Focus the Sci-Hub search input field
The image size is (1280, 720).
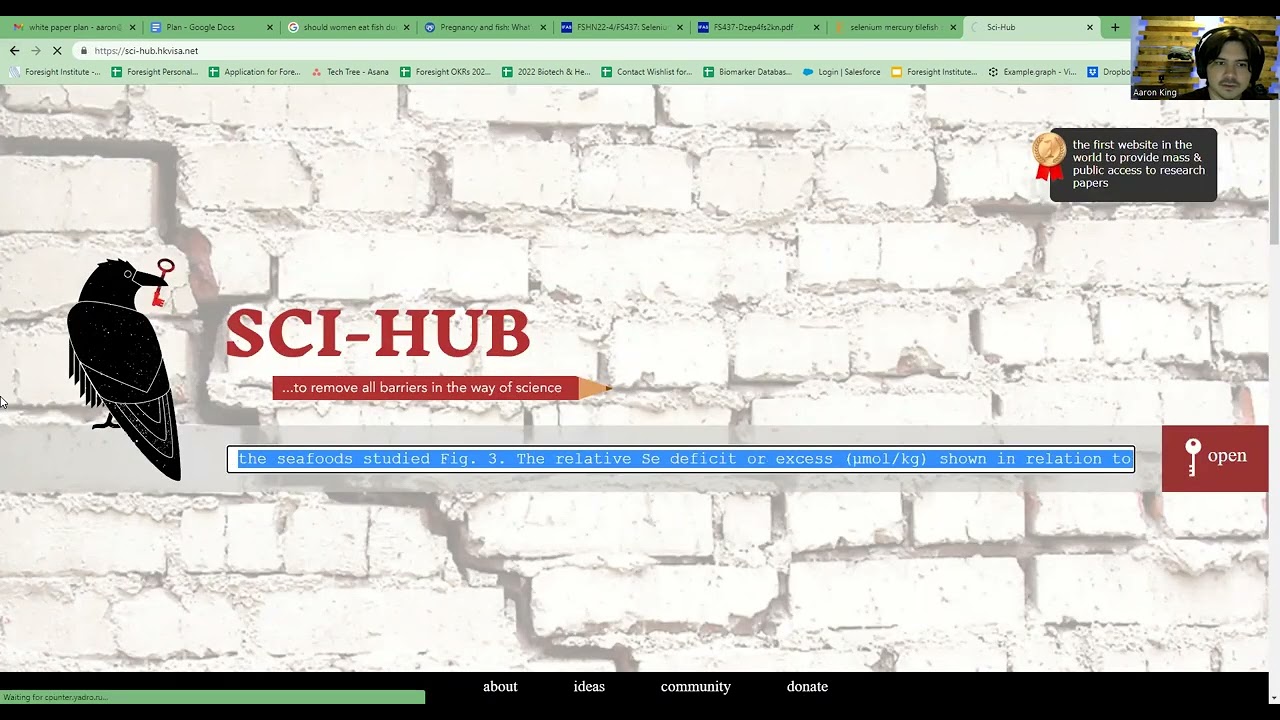pyautogui.click(x=680, y=459)
